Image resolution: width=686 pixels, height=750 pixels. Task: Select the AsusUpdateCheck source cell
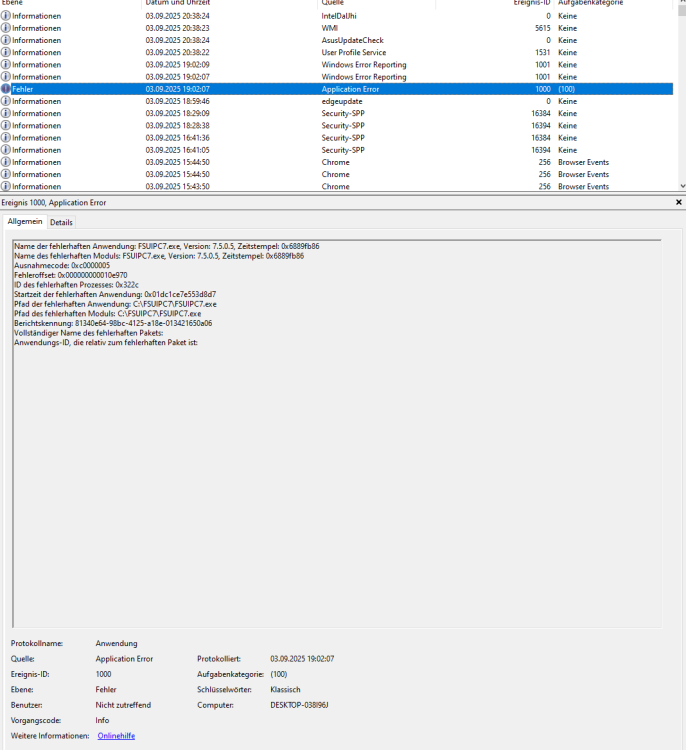353,40
